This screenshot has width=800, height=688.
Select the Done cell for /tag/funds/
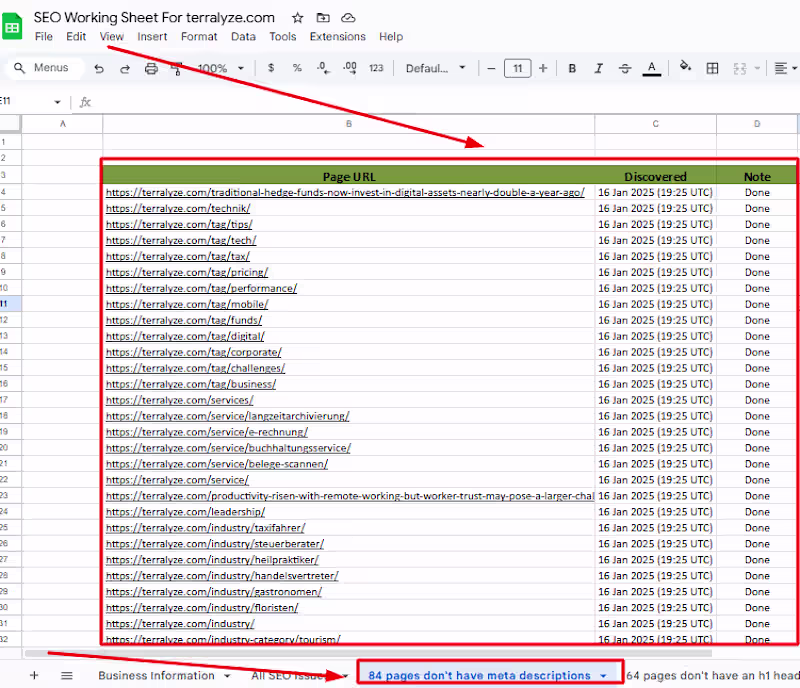click(x=757, y=320)
